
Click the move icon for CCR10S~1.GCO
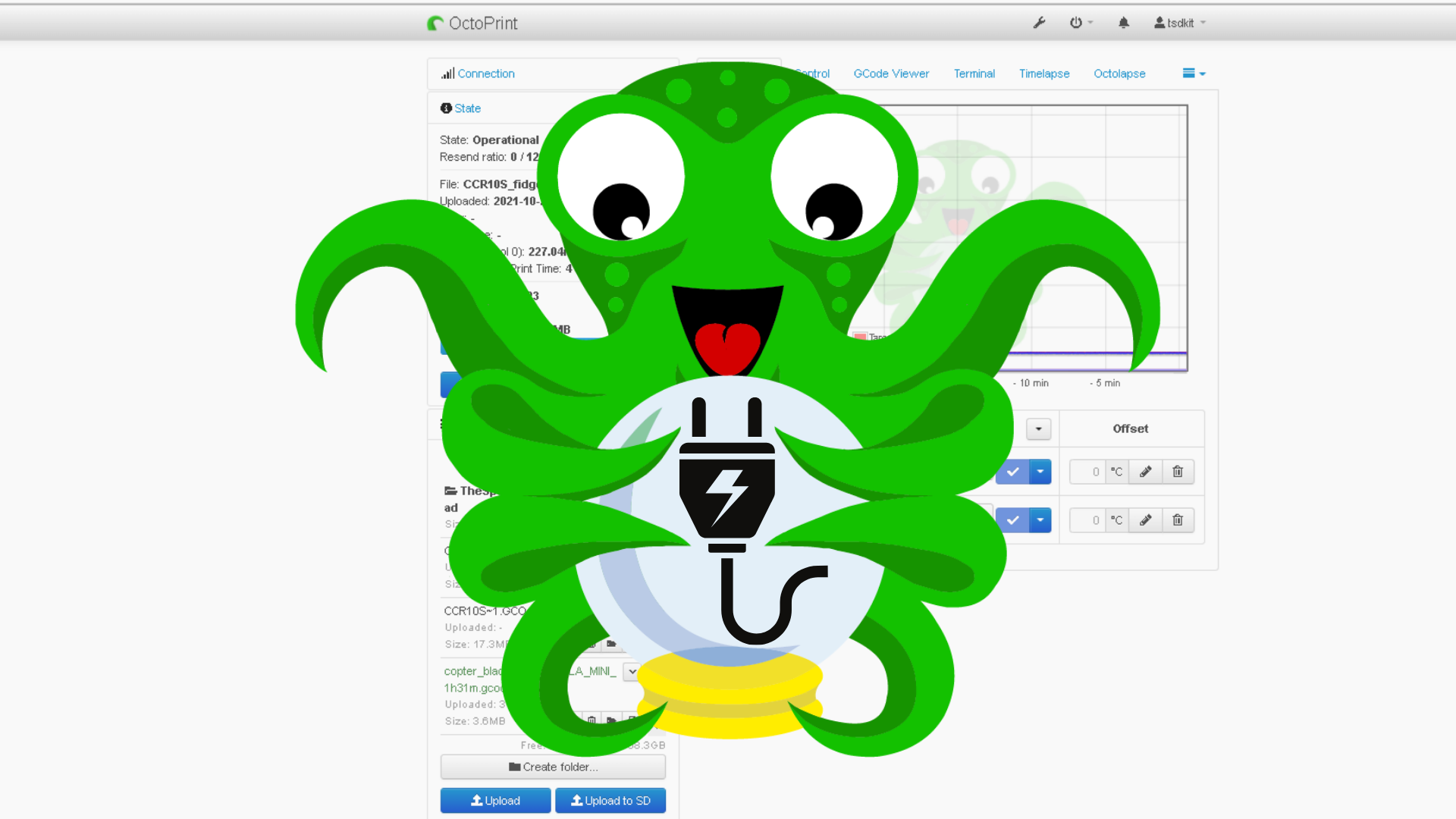[611, 644]
